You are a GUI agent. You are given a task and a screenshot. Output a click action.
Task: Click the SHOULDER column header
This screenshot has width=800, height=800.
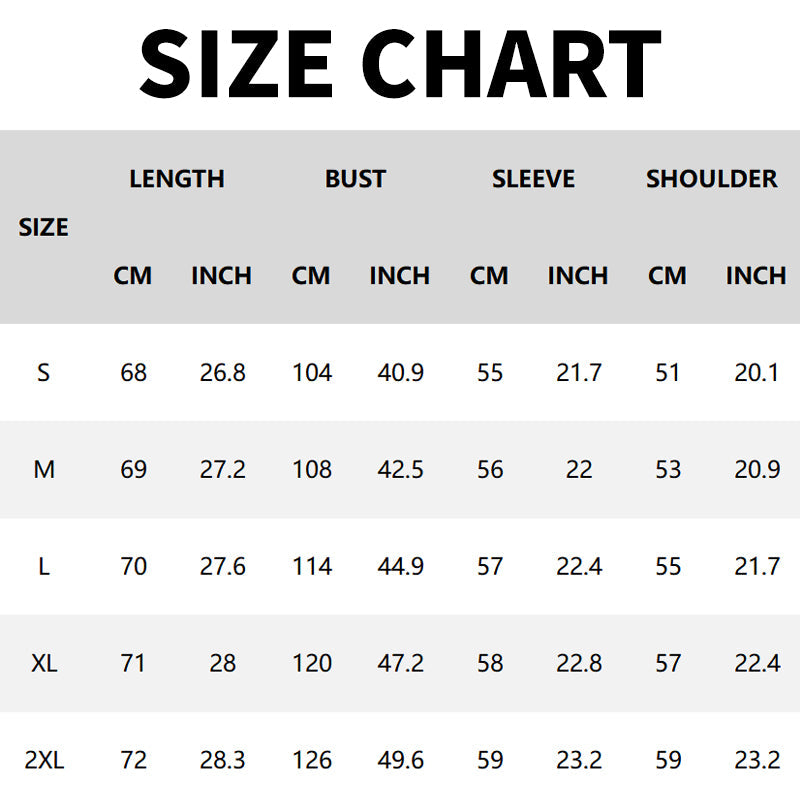712,179
